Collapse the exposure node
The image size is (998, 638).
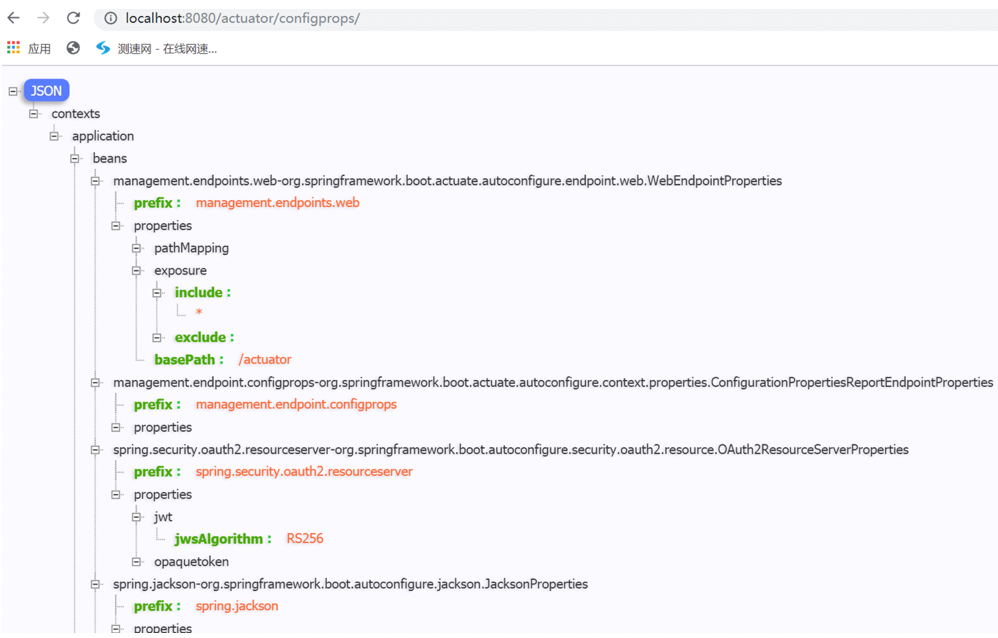tap(136, 271)
